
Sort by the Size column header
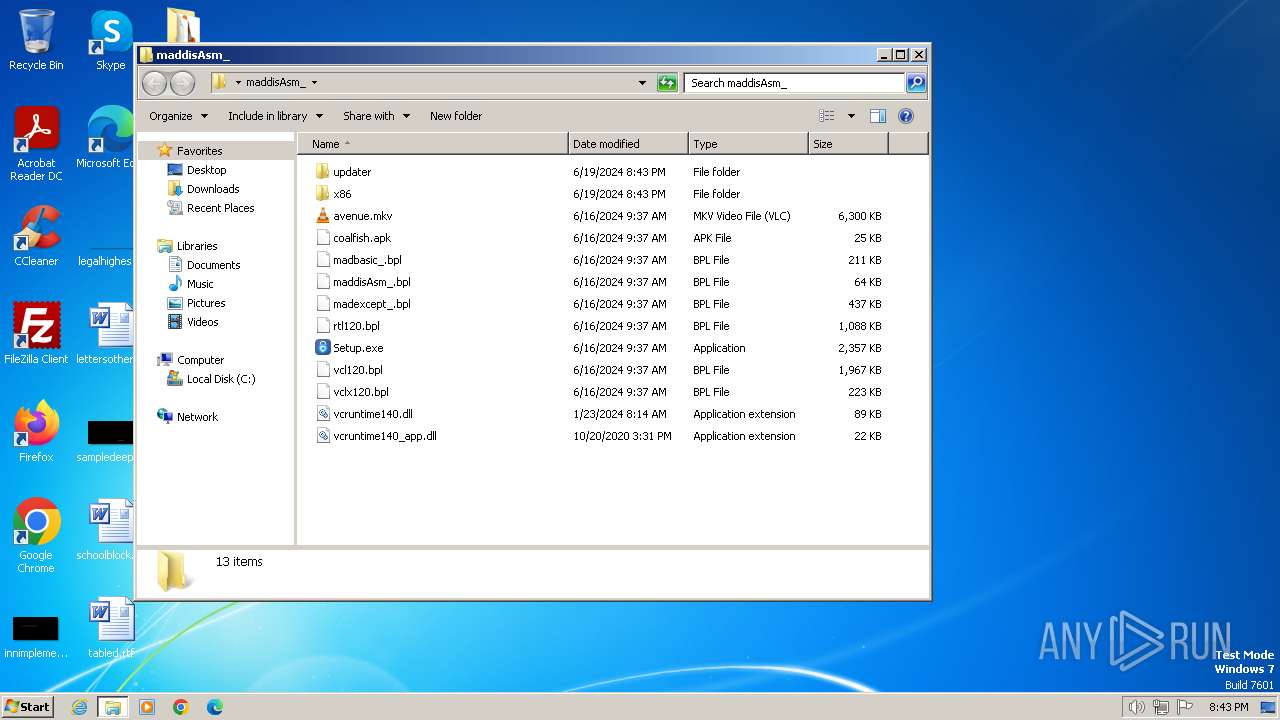tap(848, 144)
